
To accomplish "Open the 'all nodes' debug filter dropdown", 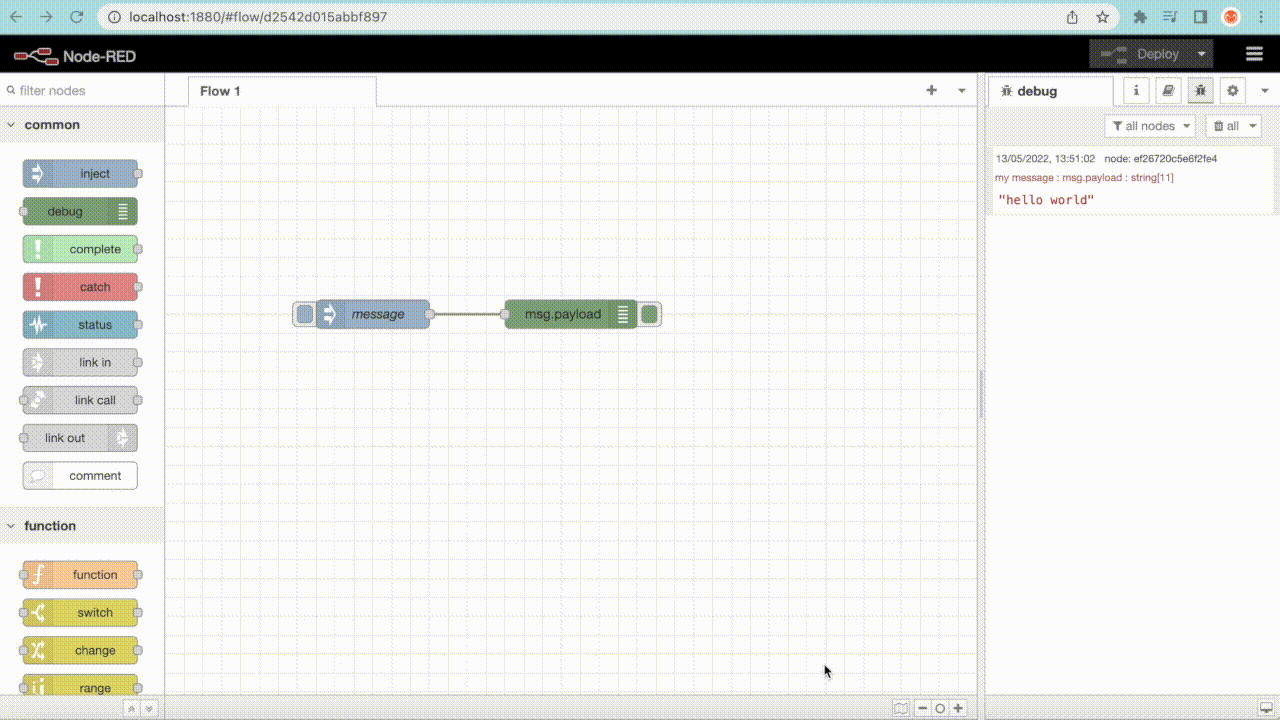I will click(1150, 125).
